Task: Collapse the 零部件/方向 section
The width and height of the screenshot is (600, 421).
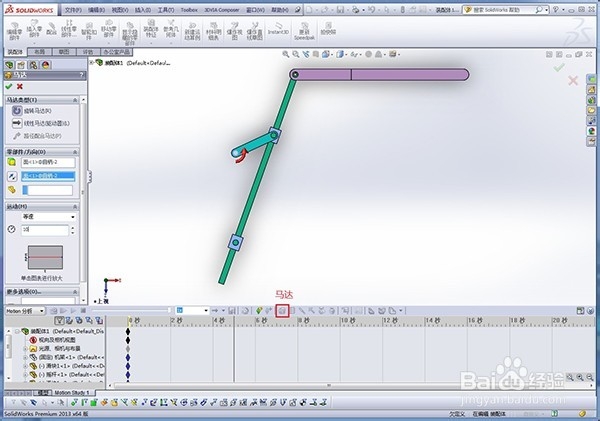Action: pyautogui.click(x=75, y=152)
